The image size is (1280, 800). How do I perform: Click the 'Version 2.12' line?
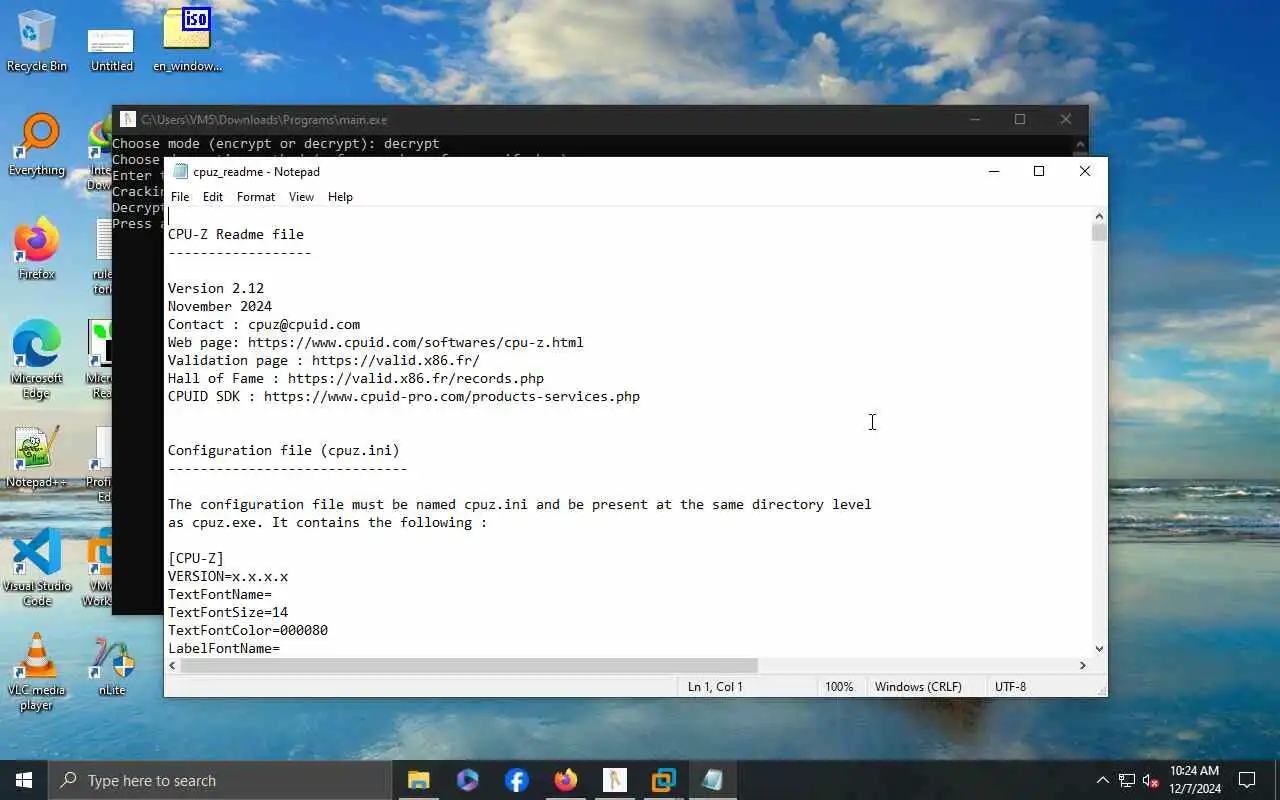[x=216, y=288]
